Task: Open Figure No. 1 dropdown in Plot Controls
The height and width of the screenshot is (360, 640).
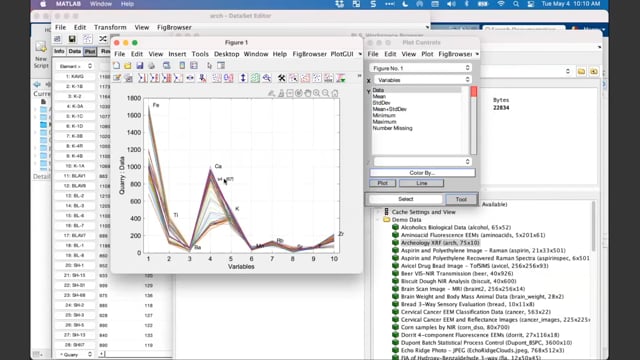Action: tap(421, 68)
